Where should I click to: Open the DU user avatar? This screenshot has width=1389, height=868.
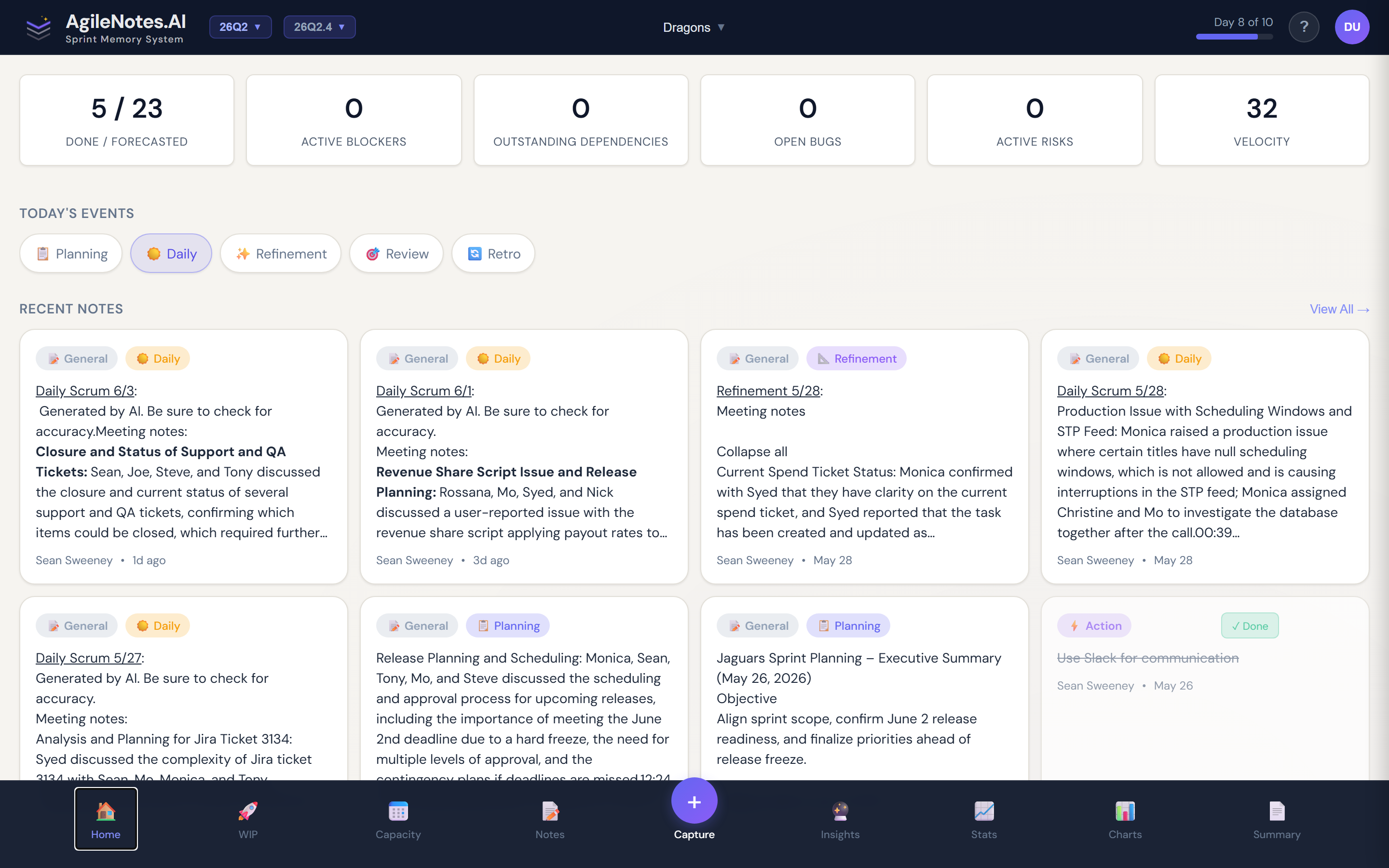coord(1352,27)
